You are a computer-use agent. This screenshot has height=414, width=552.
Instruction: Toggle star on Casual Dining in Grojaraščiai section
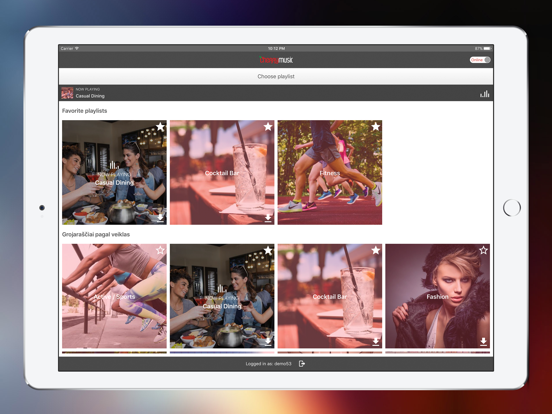coord(268,250)
